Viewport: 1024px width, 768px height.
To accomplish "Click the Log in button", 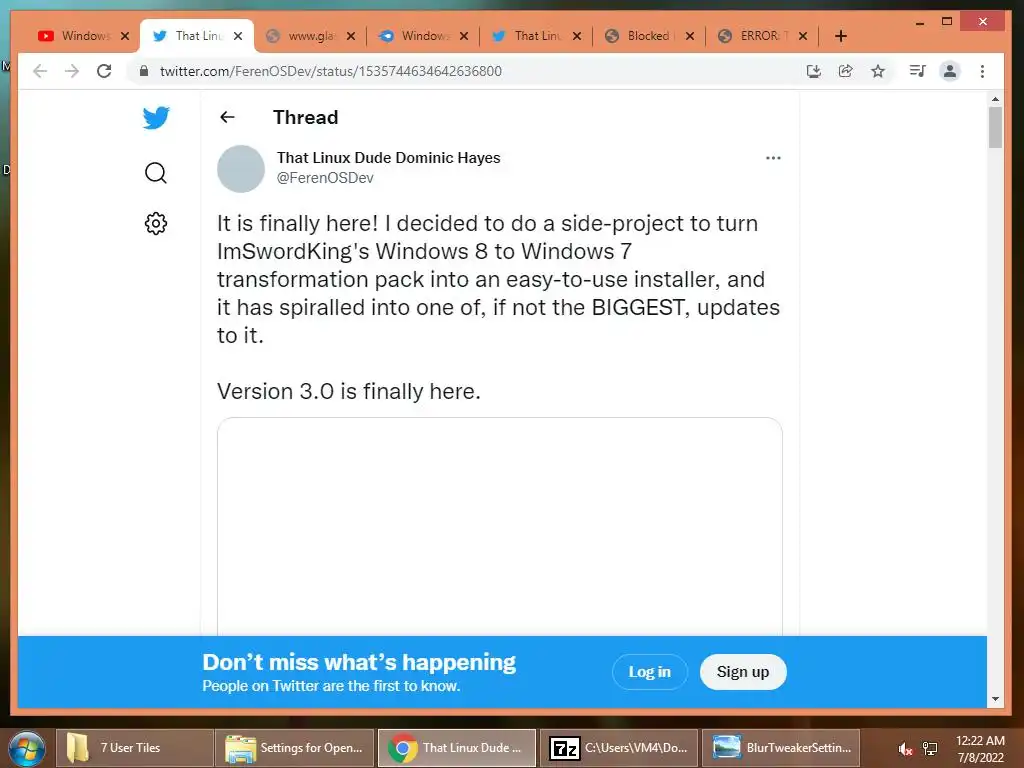I will point(650,671).
